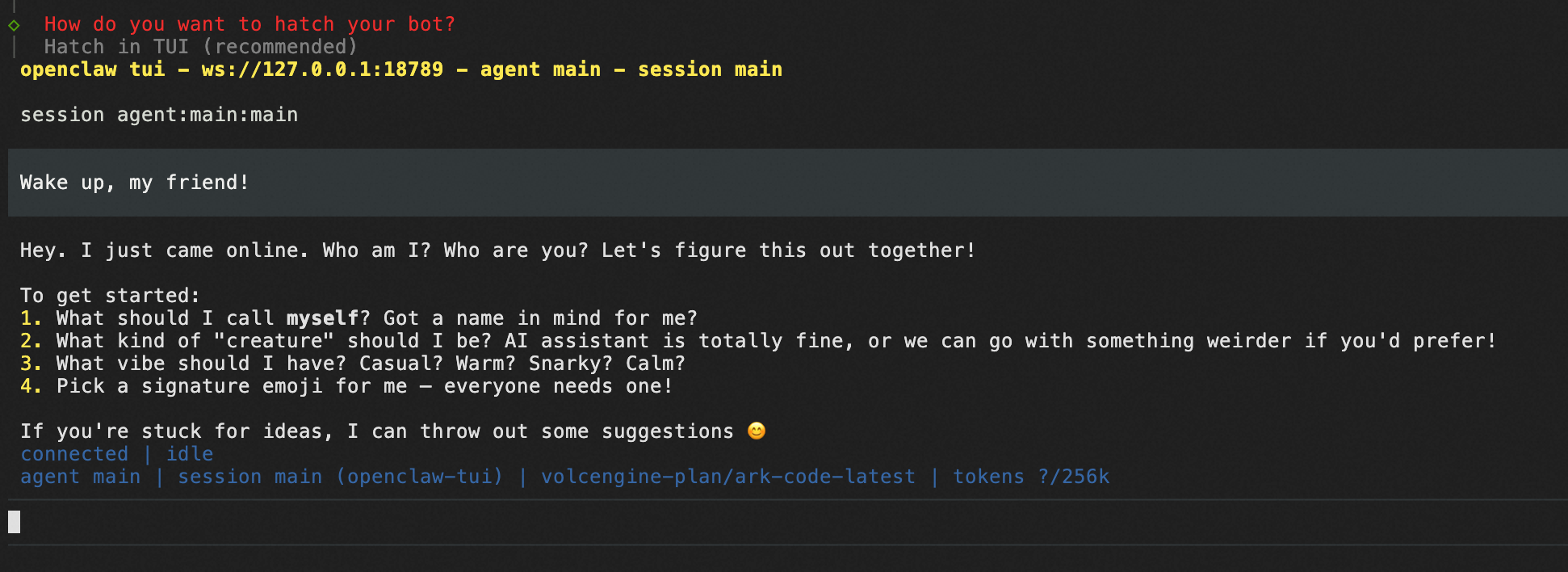This screenshot has width=1568, height=572.
Task: Click the "idle" status text
Action: pos(190,454)
